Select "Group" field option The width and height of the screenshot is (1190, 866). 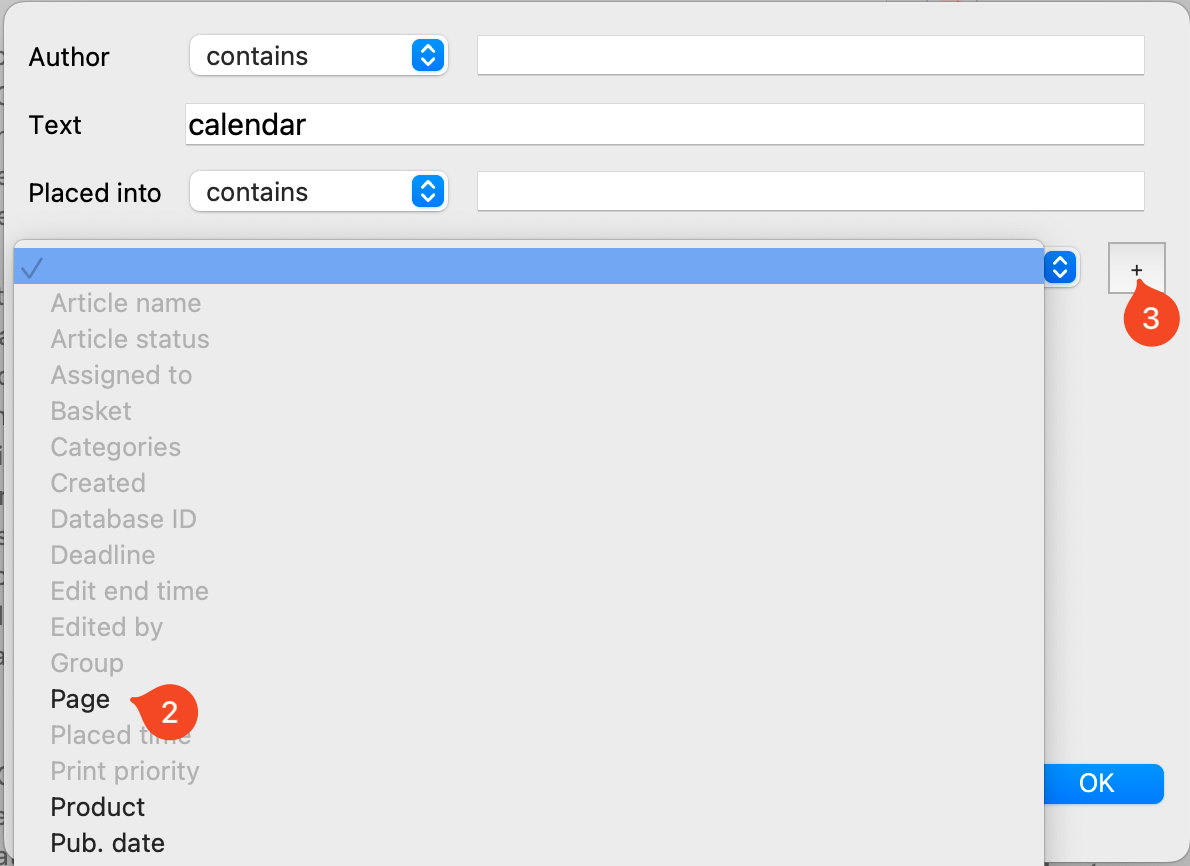pos(87,663)
